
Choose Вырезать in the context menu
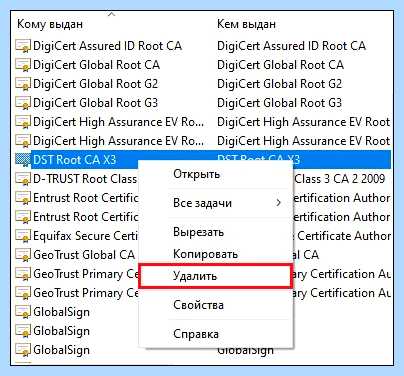(x=198, y=232)
